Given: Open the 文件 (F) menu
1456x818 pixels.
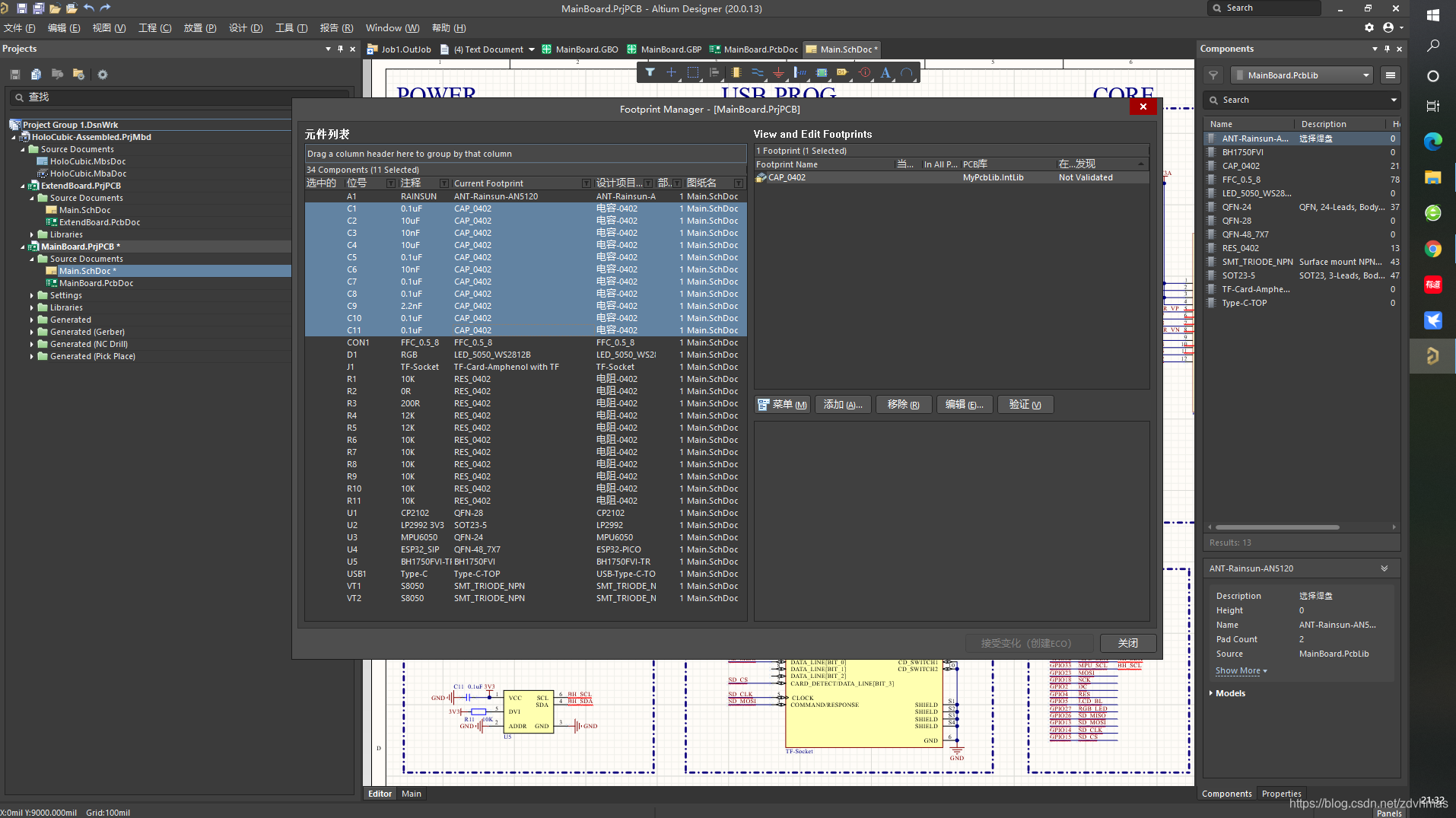Looking at the screenshot, I should pos(20,28).
